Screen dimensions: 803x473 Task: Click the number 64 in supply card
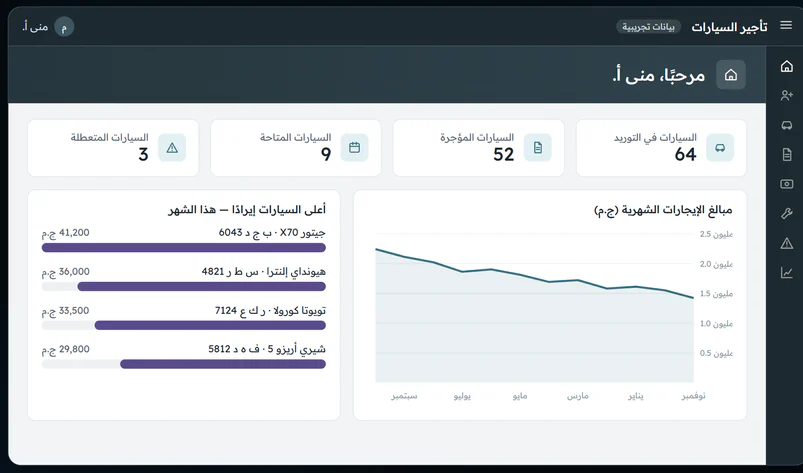click(x=685, y=154)
